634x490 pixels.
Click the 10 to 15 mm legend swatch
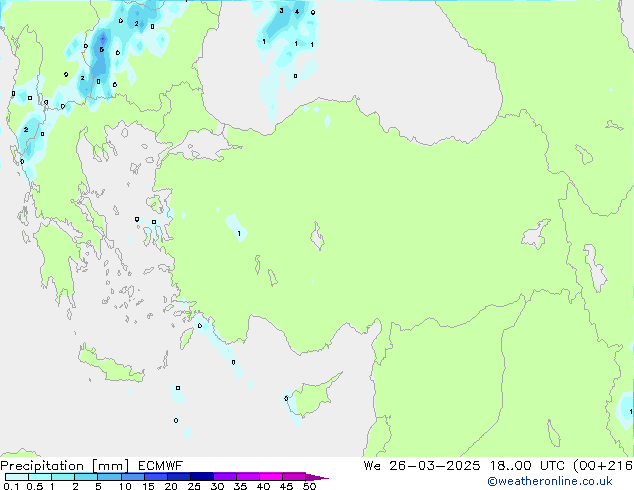coord(132,477)
